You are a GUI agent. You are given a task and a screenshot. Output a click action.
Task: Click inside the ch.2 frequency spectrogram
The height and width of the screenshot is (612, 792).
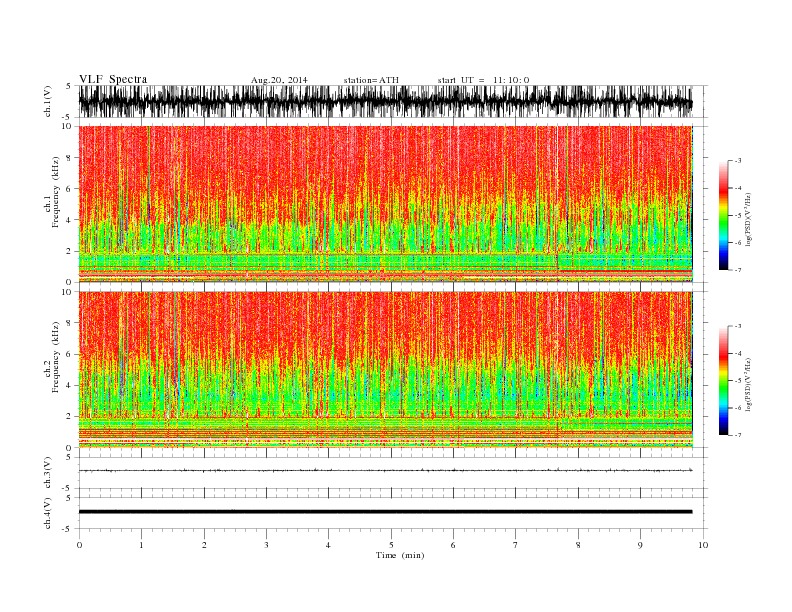point(385,370)
